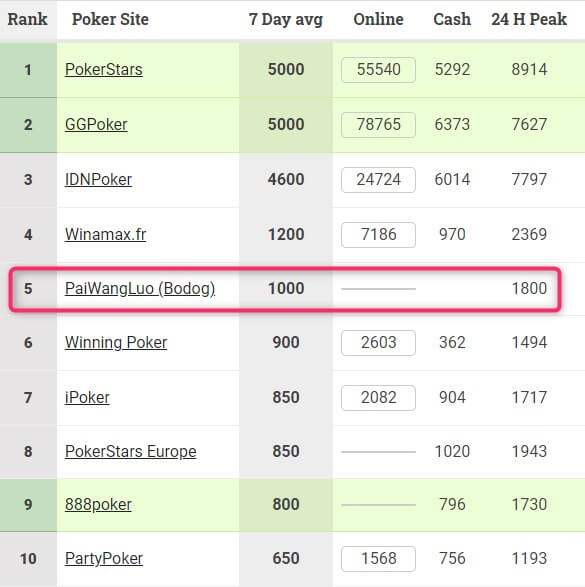Open the PokerStars site link
Viewport: 585px width, 587px height.
pos(104,70)
